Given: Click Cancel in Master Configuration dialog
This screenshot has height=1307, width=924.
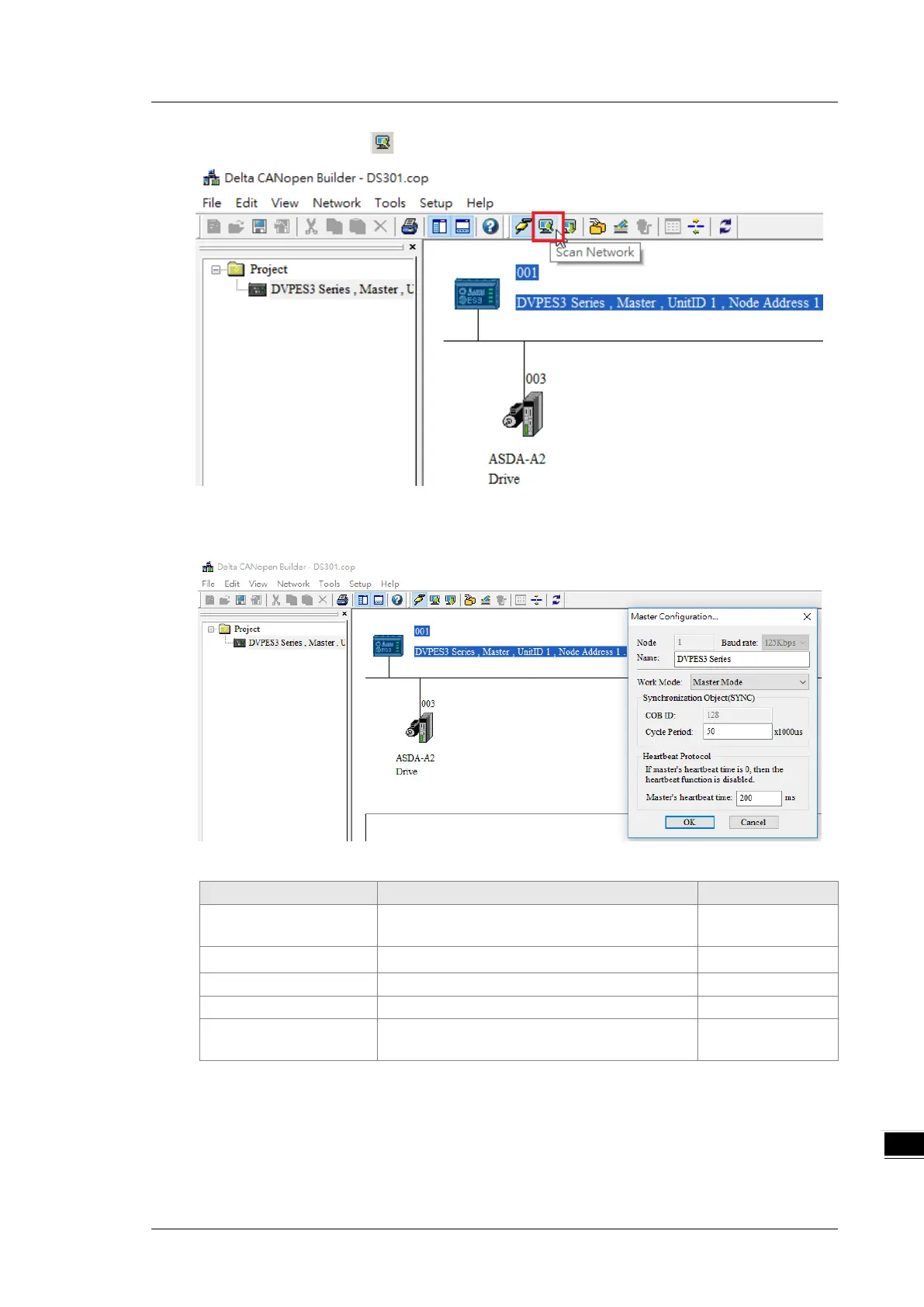Looking at the screenshot, I should point(753,823).
